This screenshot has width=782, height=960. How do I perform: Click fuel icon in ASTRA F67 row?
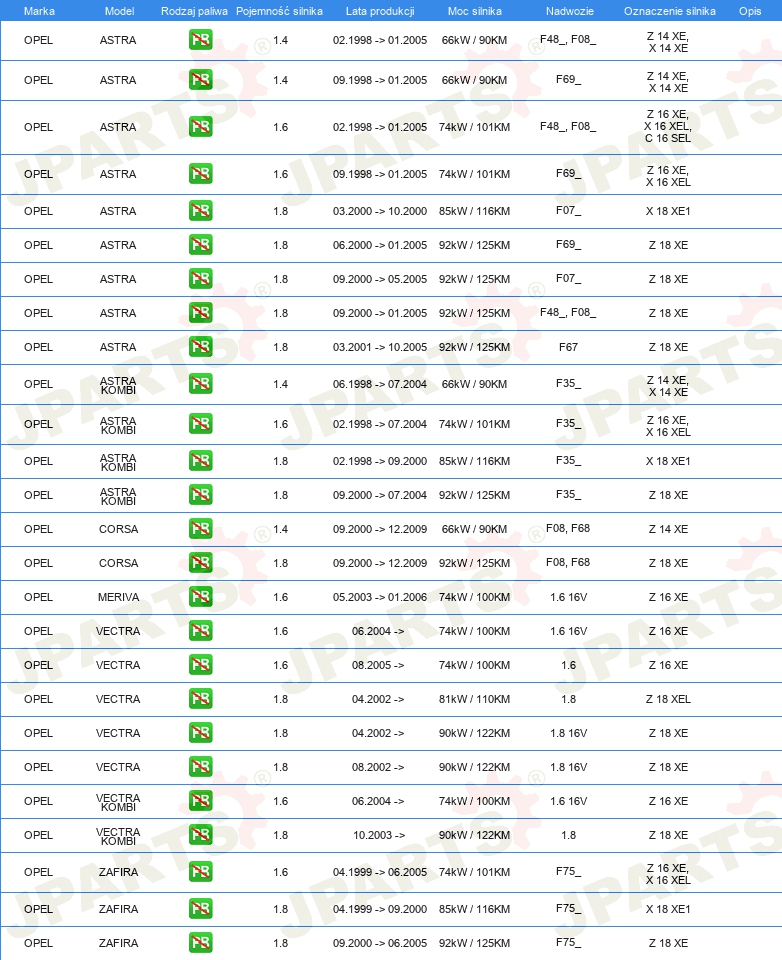click(201, 347)
